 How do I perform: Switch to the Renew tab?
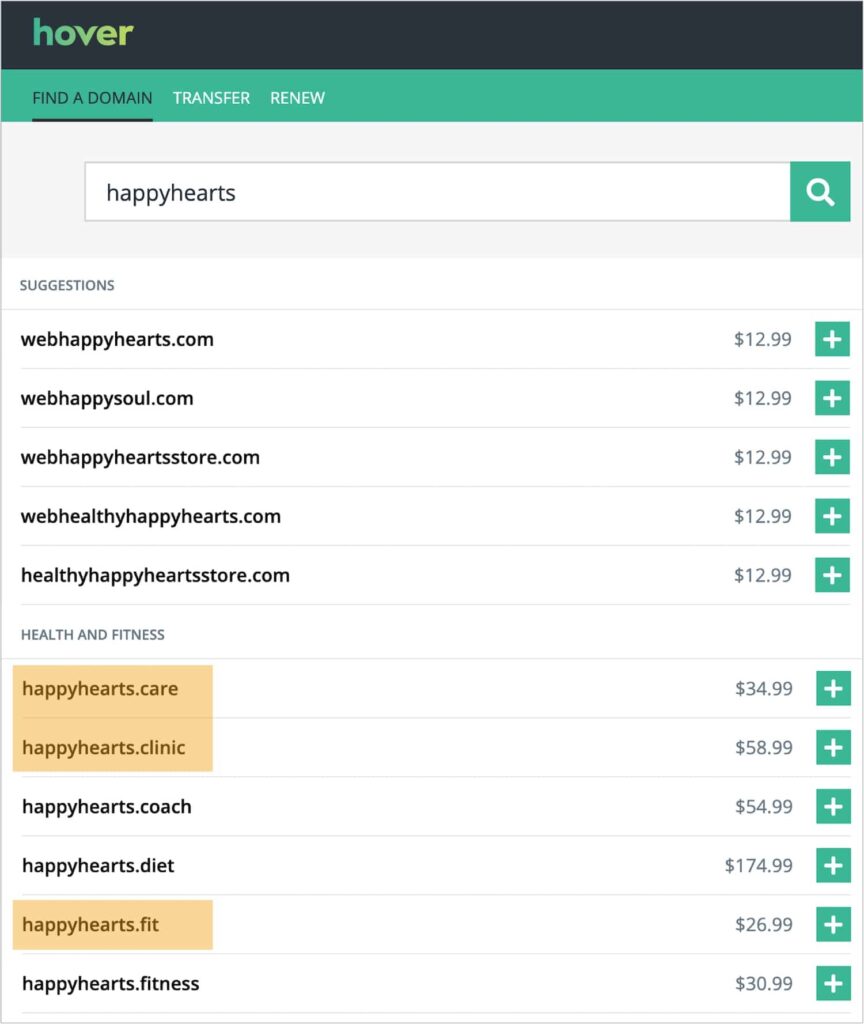coord(297,98)
